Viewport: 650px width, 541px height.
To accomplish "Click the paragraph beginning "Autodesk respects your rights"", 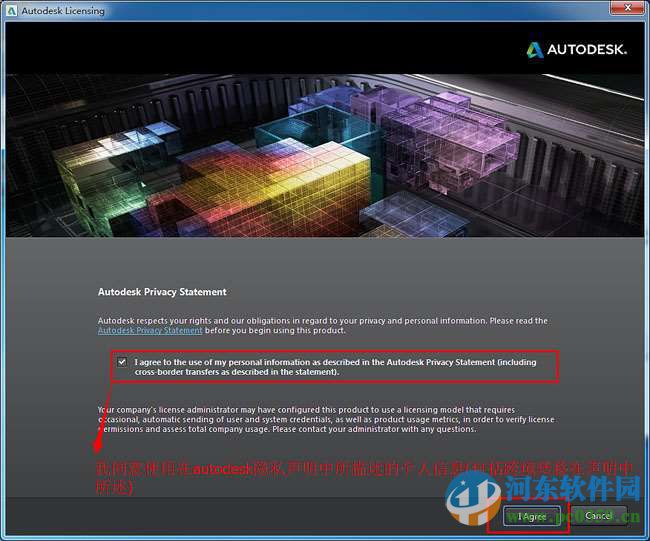I will point(323,325).
